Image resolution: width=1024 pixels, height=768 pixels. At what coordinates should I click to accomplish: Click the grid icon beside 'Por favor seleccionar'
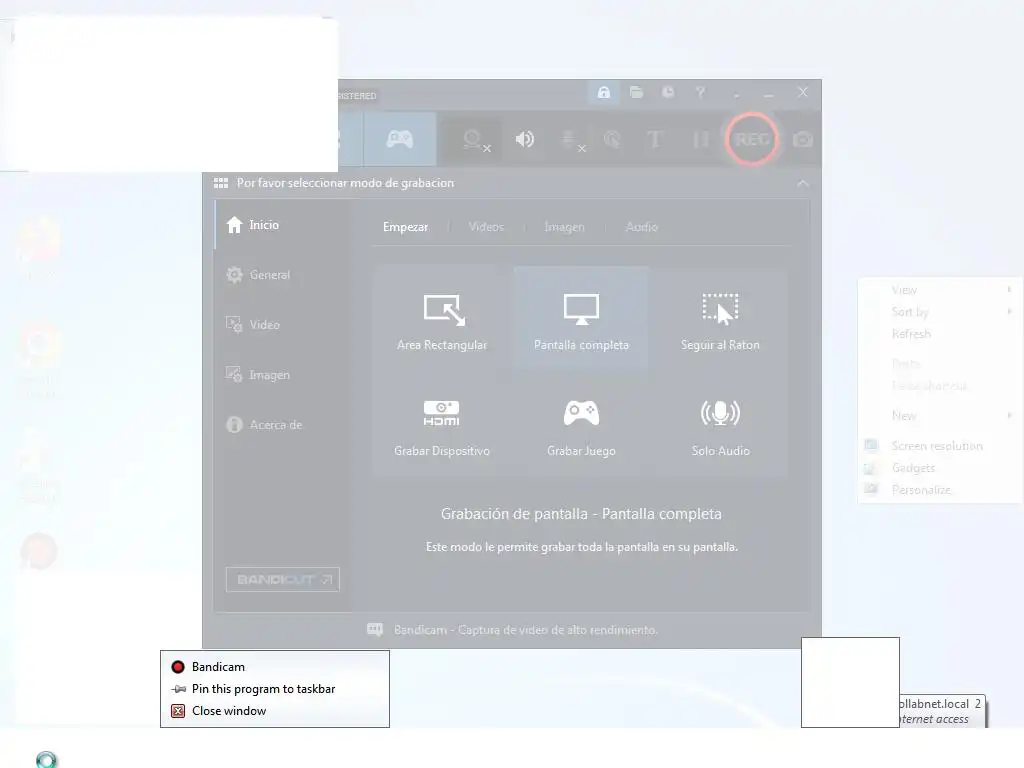(x=221, y=183)
